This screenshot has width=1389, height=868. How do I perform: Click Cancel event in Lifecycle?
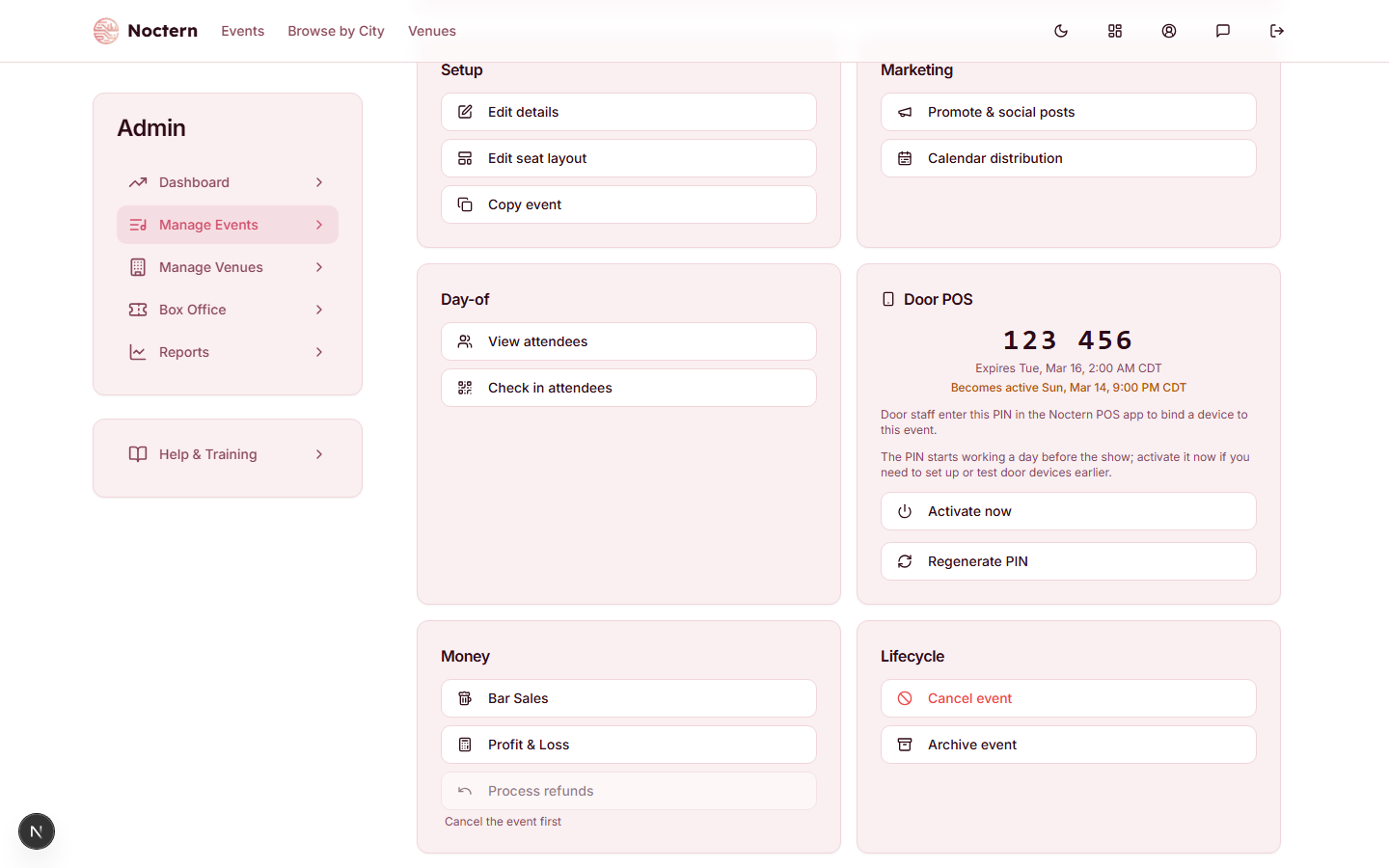[x=1069, y=698]
